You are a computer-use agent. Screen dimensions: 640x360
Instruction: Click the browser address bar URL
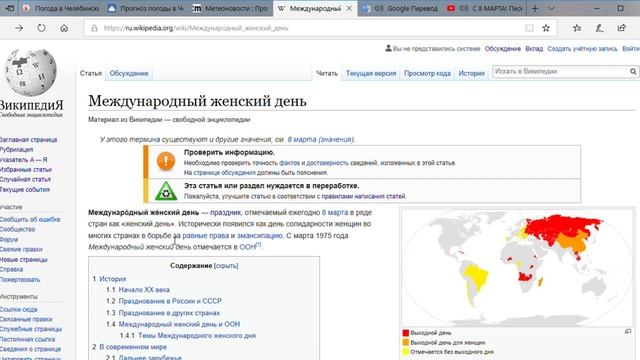point(196,28)
